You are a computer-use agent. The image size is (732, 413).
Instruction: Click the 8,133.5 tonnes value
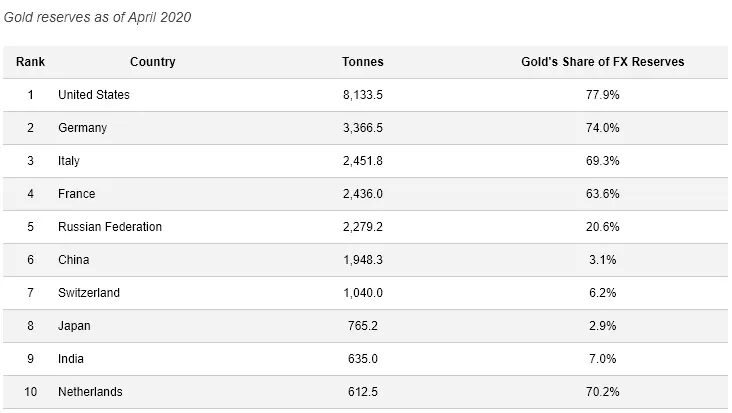[x=362, y=95]
